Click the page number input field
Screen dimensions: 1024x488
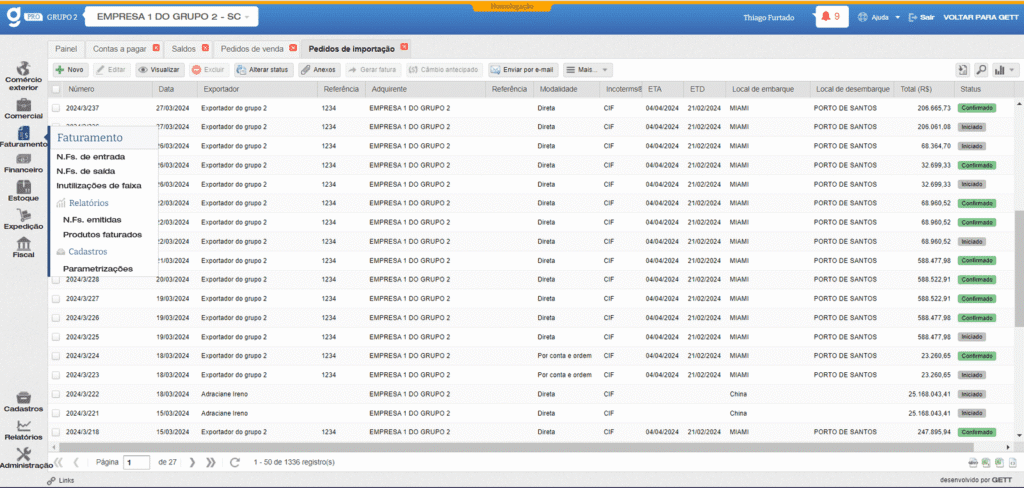click(136, 462)
